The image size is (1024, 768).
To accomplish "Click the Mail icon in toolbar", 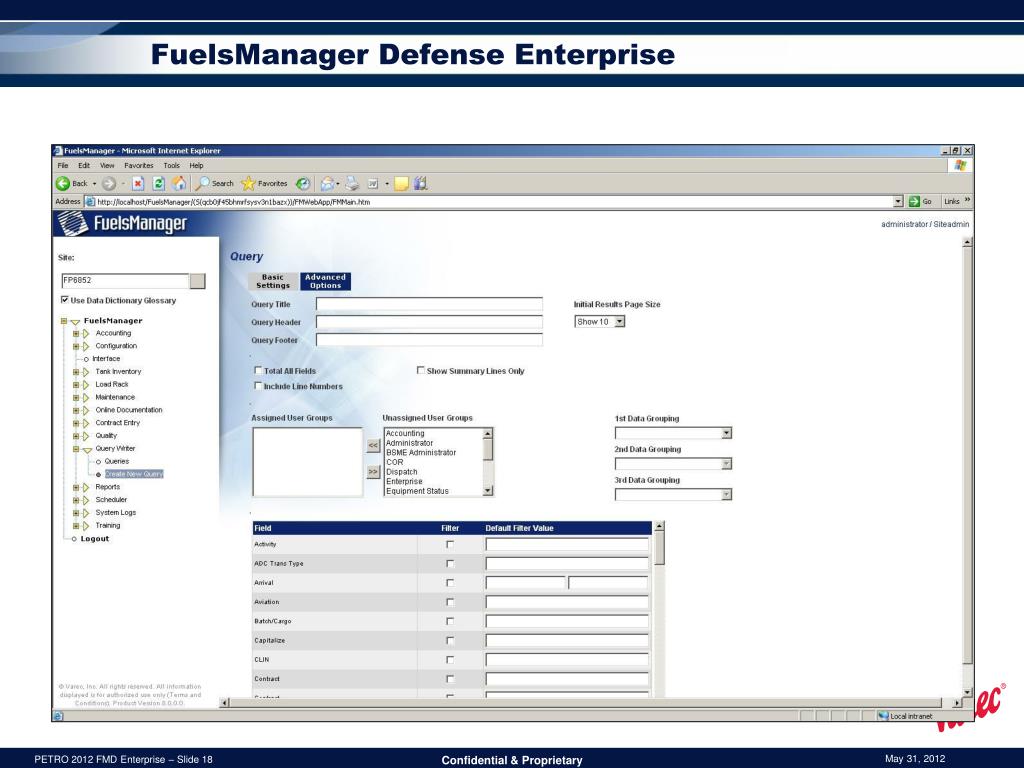I will tap(327, 184).
